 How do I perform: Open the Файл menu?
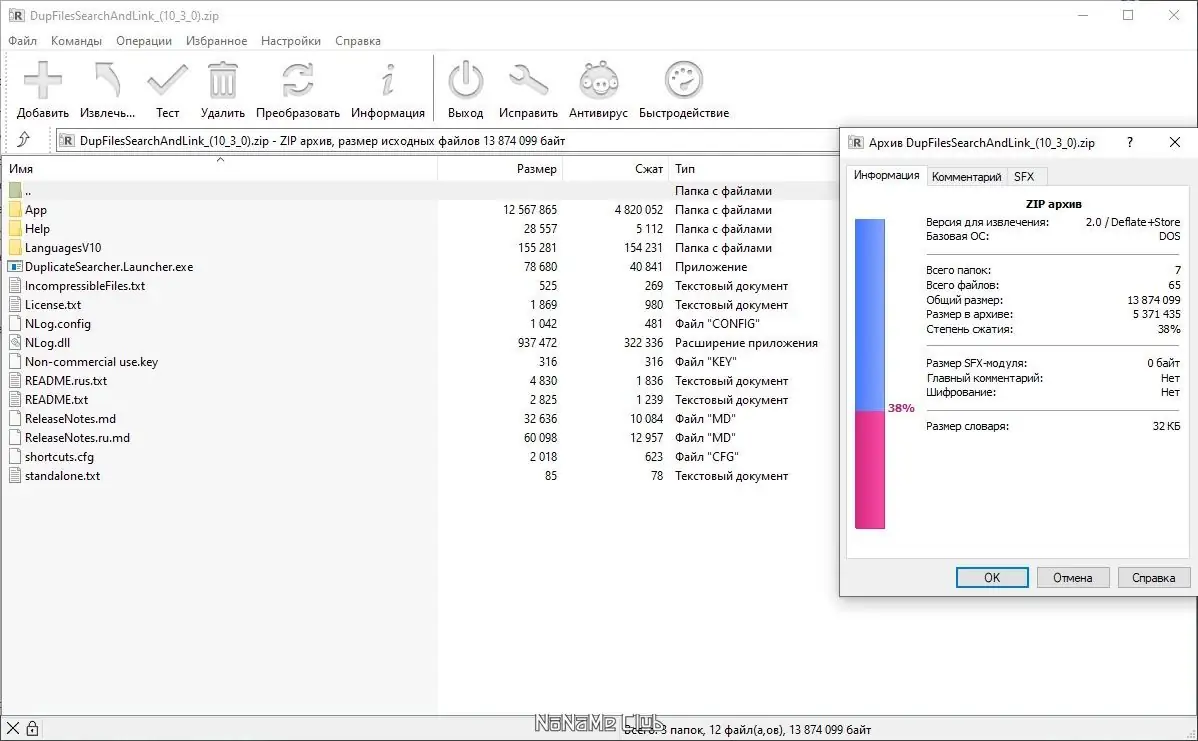22,40
